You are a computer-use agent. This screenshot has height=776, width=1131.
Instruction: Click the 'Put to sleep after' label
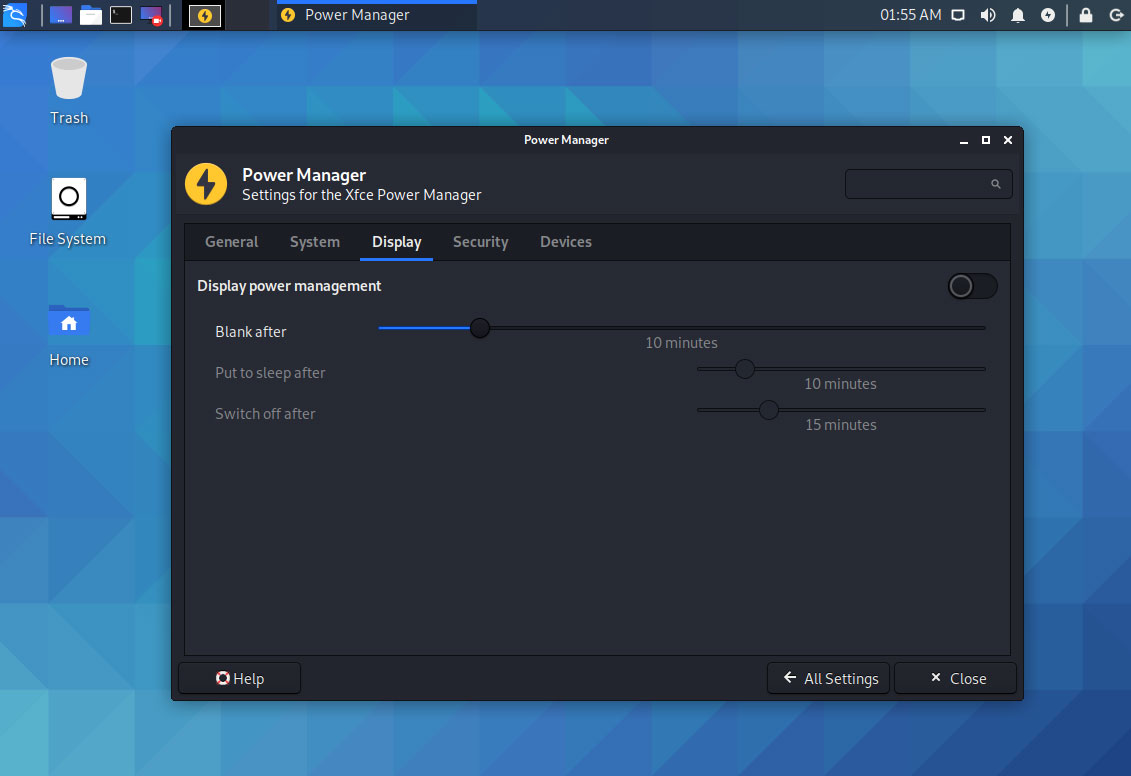(270, 373)
